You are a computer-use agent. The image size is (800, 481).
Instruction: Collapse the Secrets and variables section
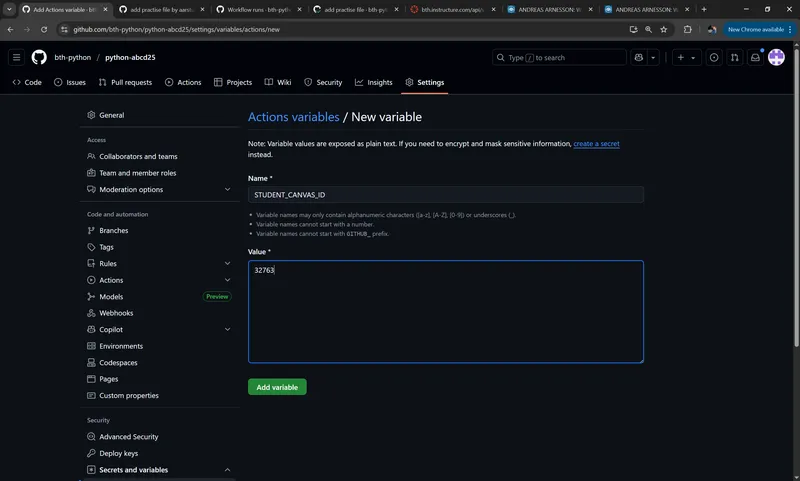(x=227, y=470)
